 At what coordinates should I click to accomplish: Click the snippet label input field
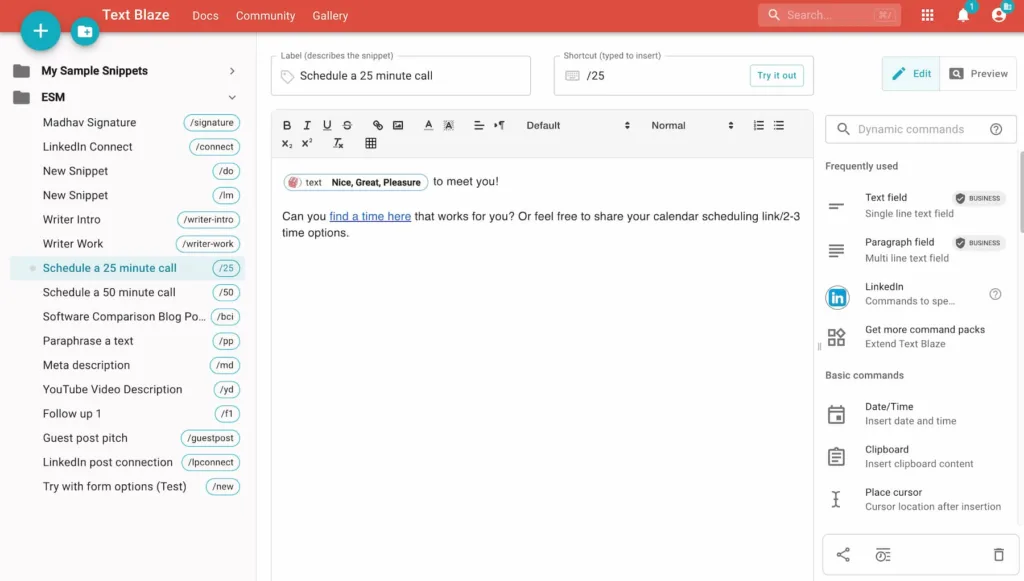coord(401,76)
